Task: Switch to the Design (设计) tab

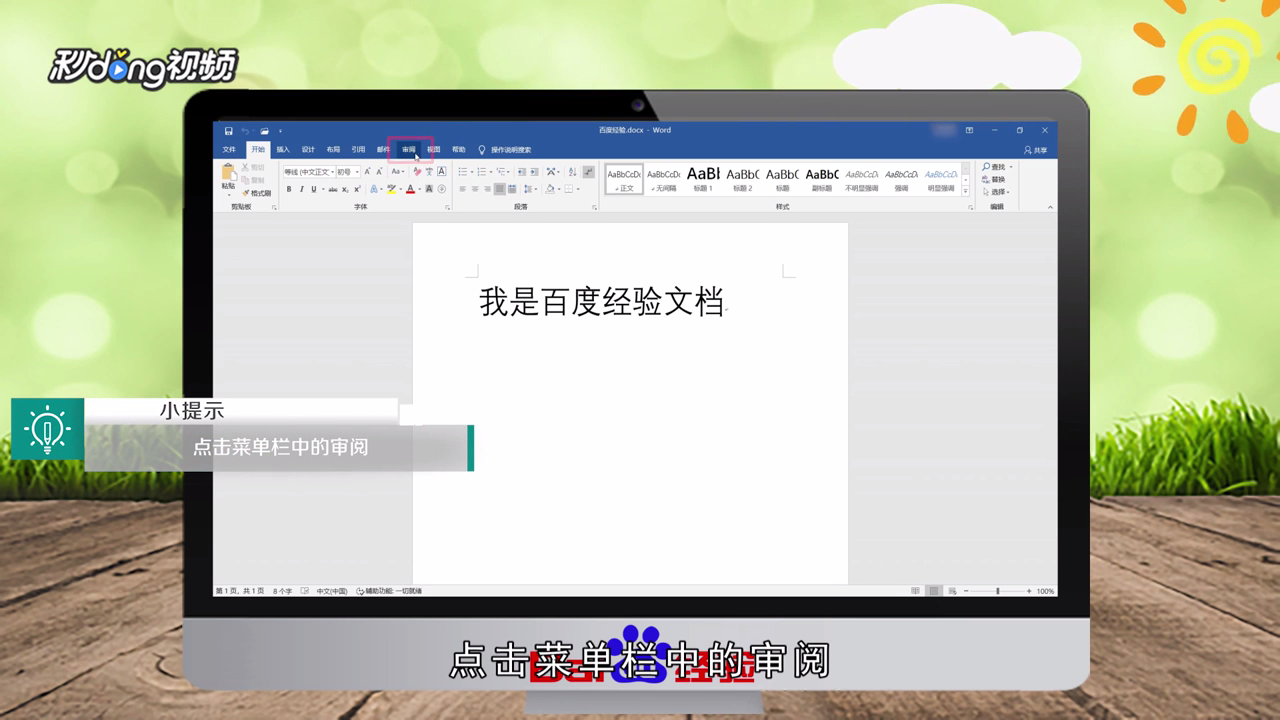Action: click(308, 150)
